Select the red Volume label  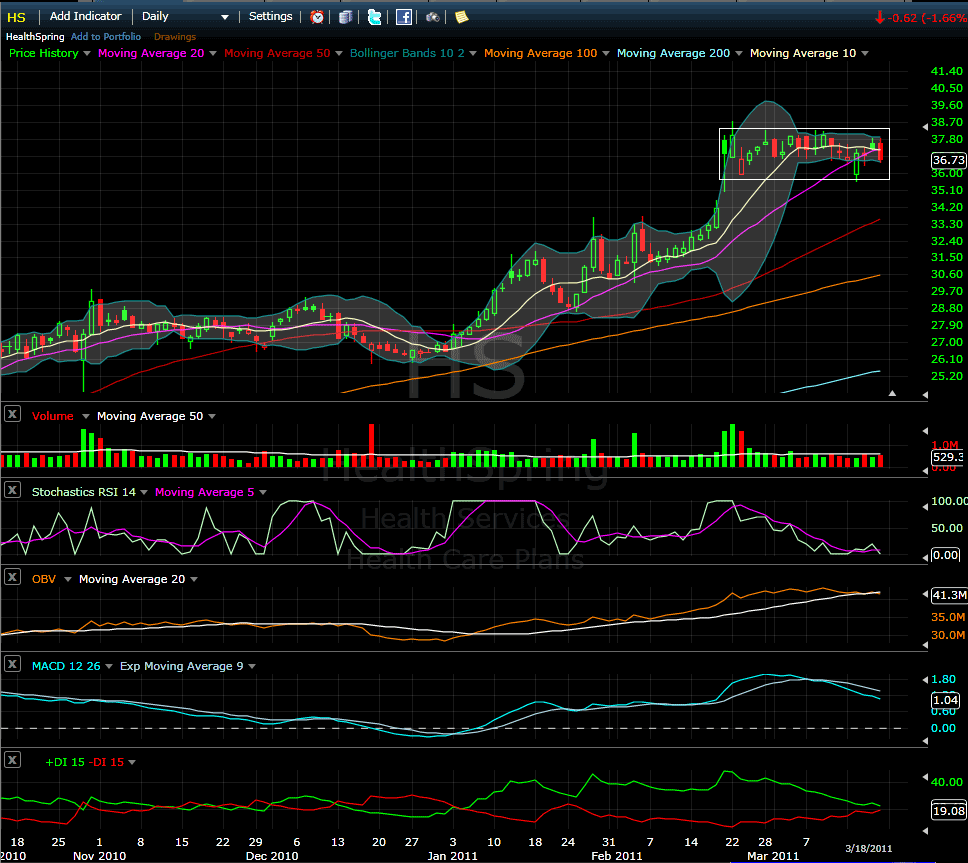click(x=52, y=416)
